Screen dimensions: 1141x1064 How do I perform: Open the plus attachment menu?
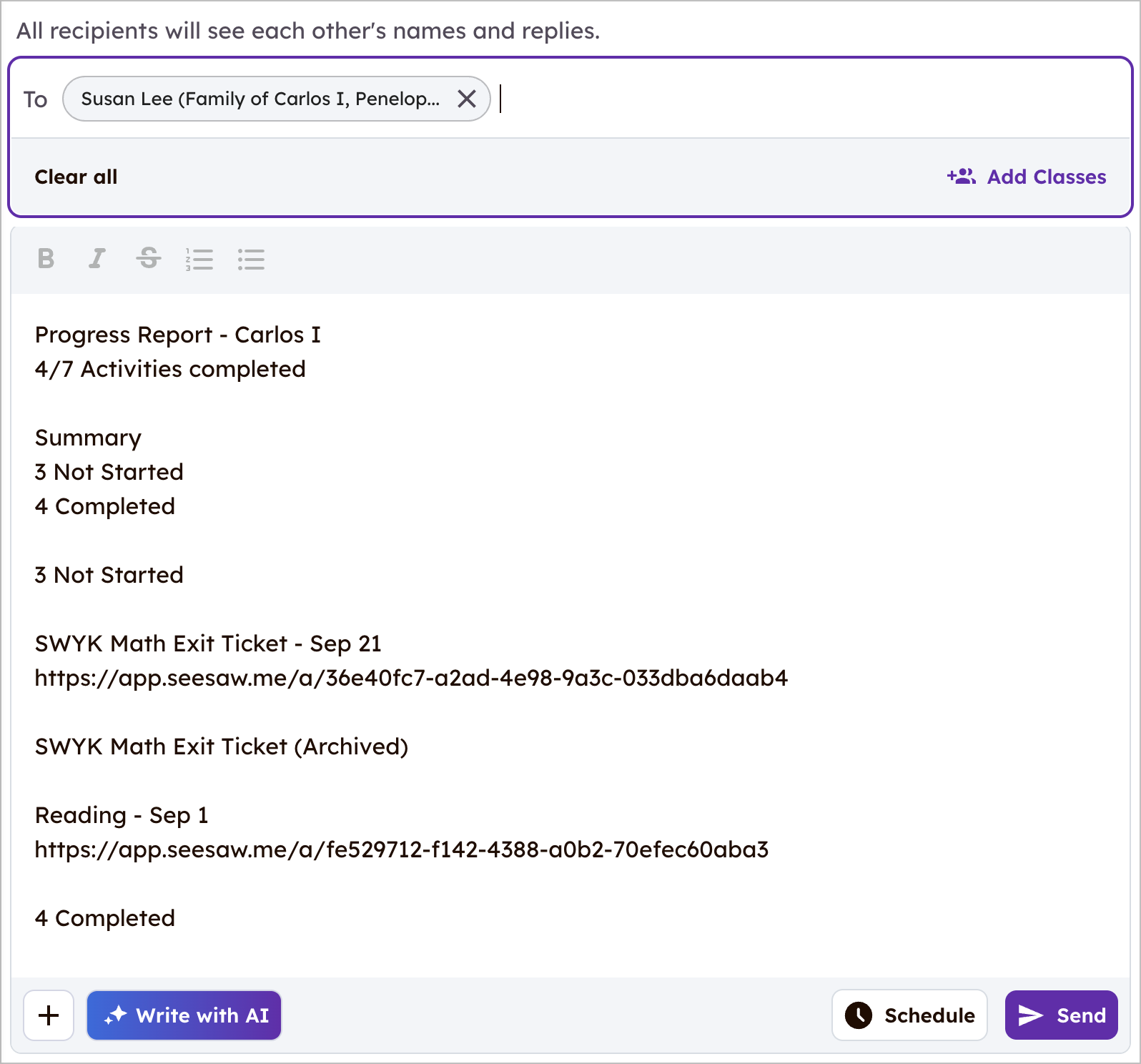49,1015
